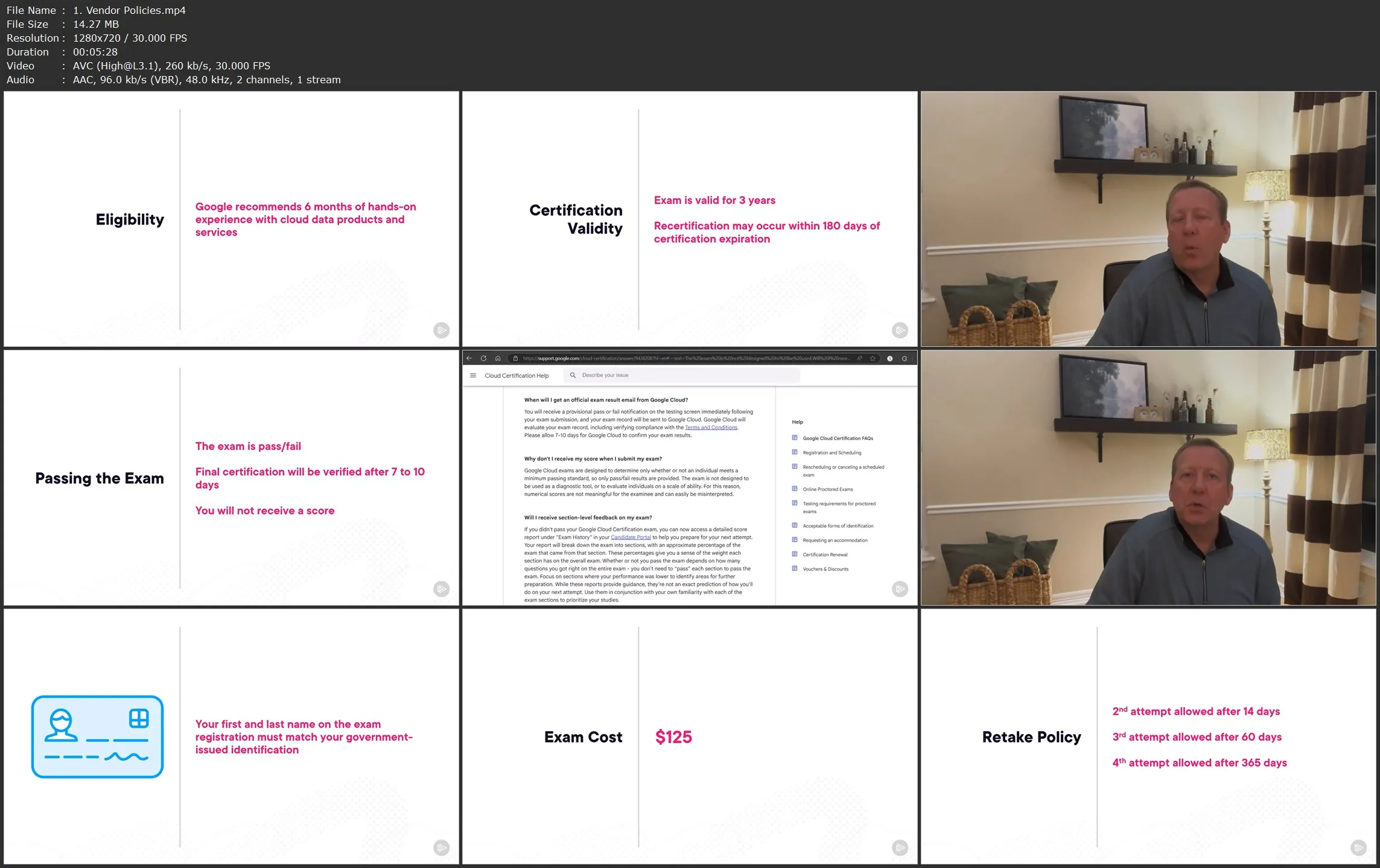1380x868 pixels.
Task: Open the Vouchers & Discounts link
Action: coord(825,569)
